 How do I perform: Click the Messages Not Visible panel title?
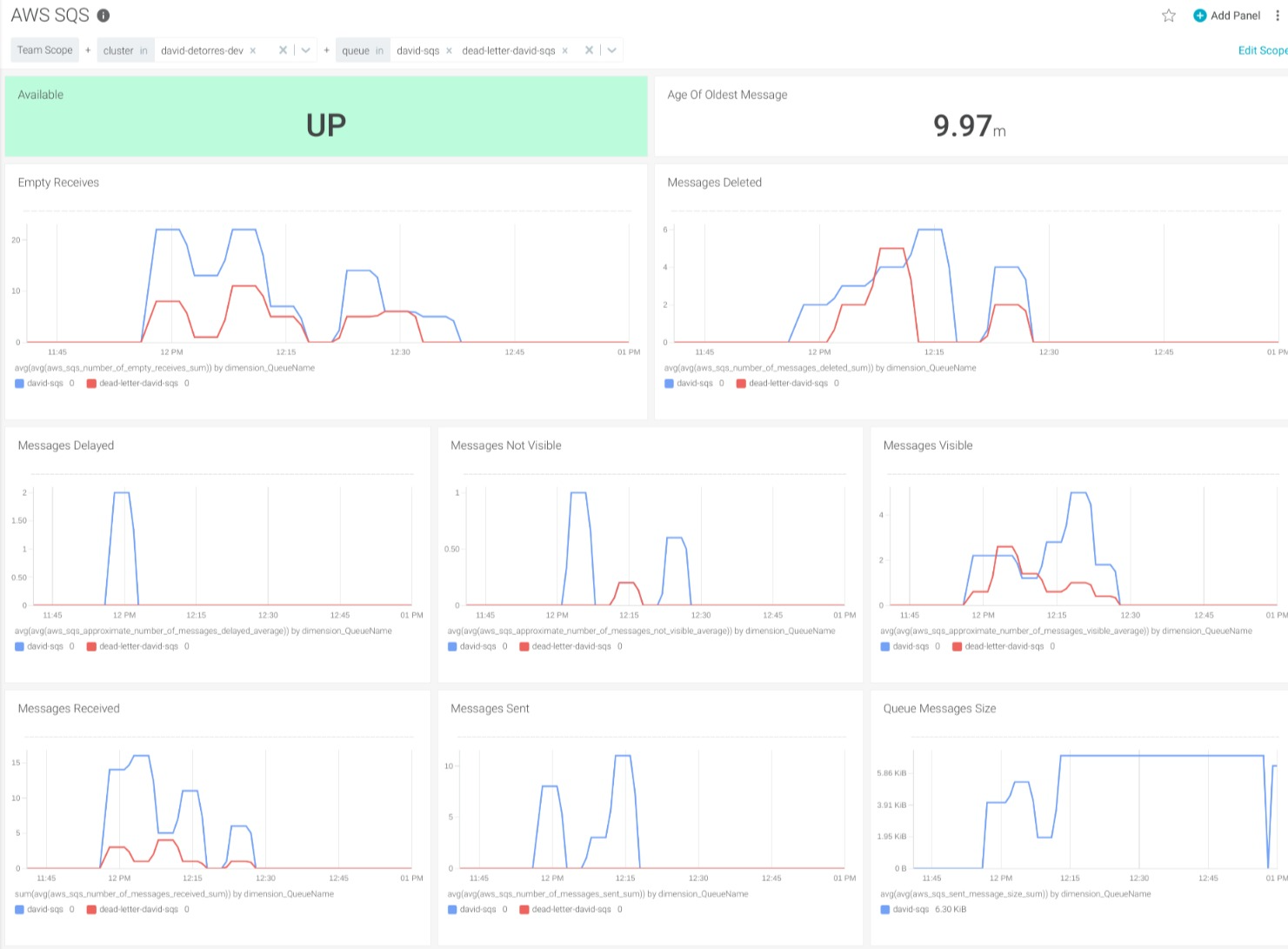click(506, 445)
